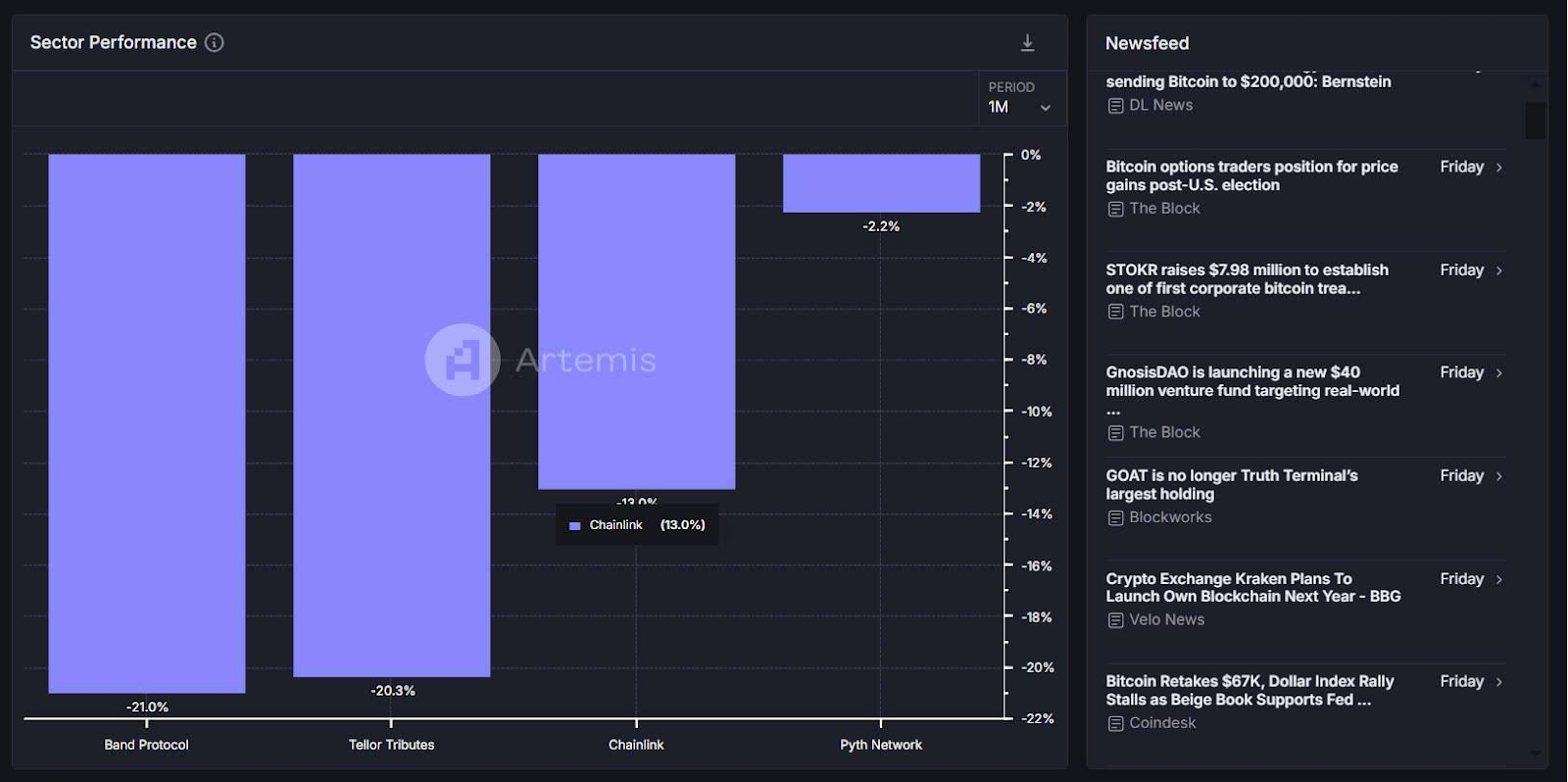The image size is (1568, 782).
Task: Download the Sector Performance chart
Action: point(1027,42)
